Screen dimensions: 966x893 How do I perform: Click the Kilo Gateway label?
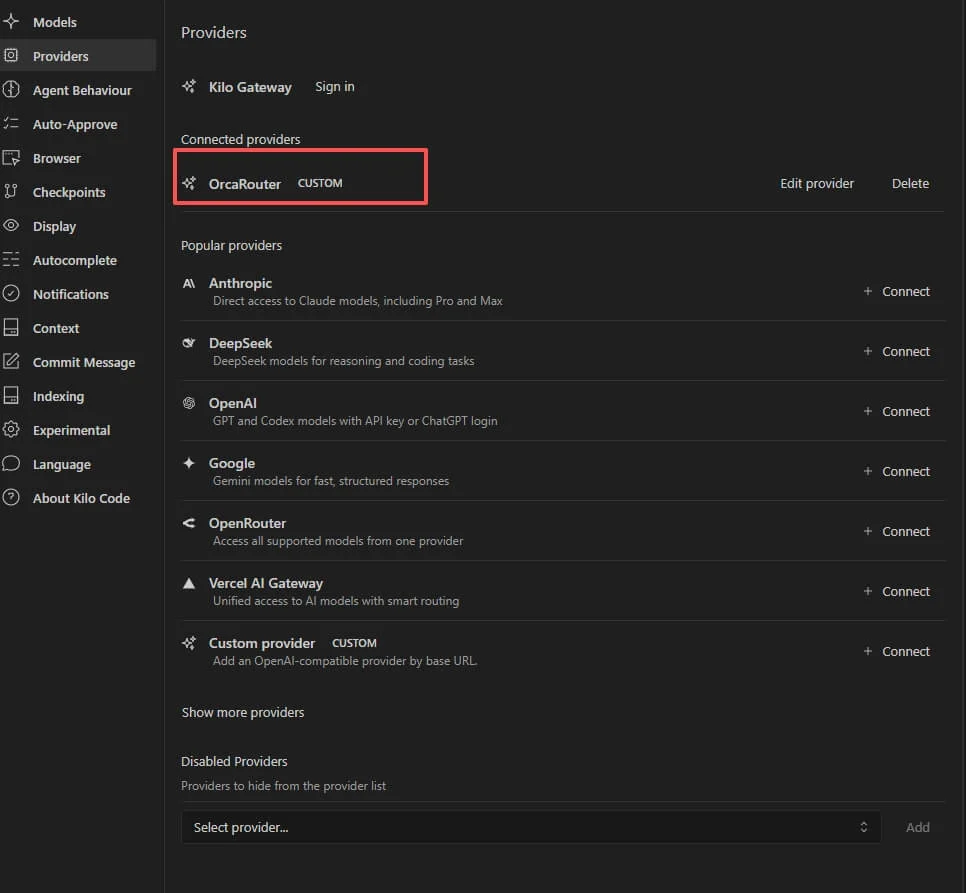tap(250, 87)
